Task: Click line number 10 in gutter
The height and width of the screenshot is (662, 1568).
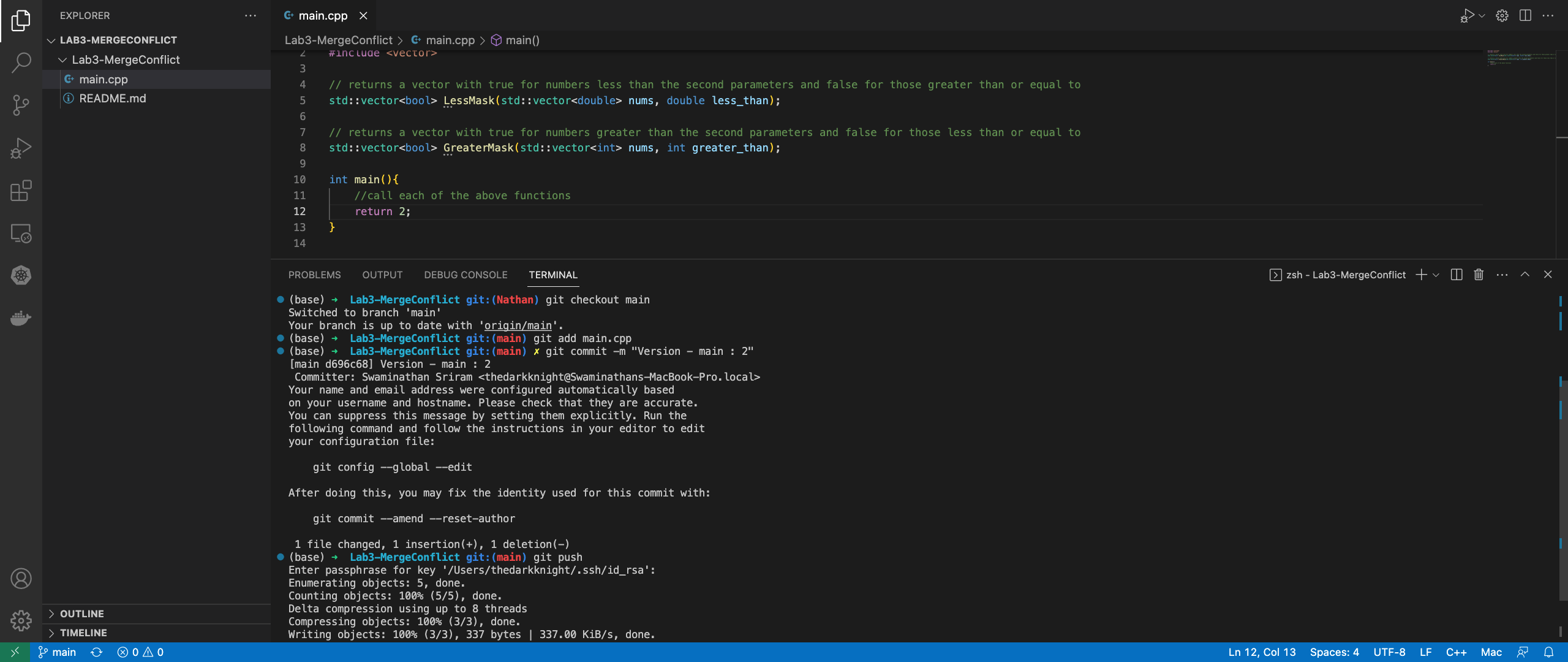Action: coord(299,180)
